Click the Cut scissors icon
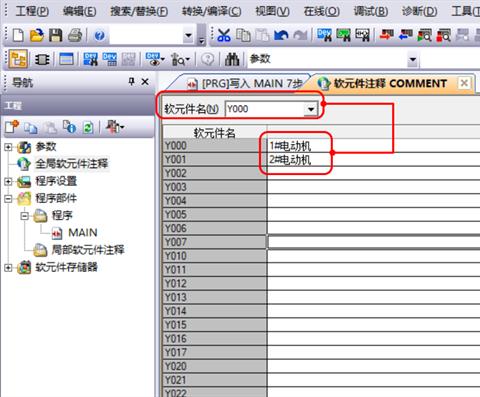The image size is (480, 397). (x=224, y=35)
